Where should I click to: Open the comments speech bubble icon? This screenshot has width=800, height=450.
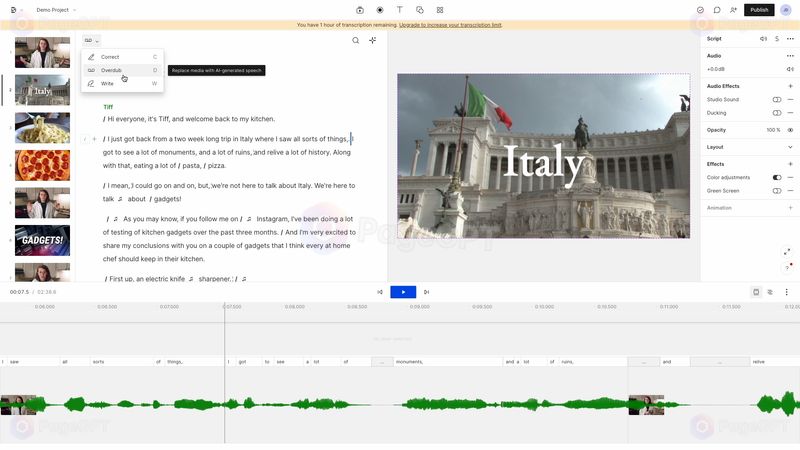pyautogui.click(x=717, y=10)
